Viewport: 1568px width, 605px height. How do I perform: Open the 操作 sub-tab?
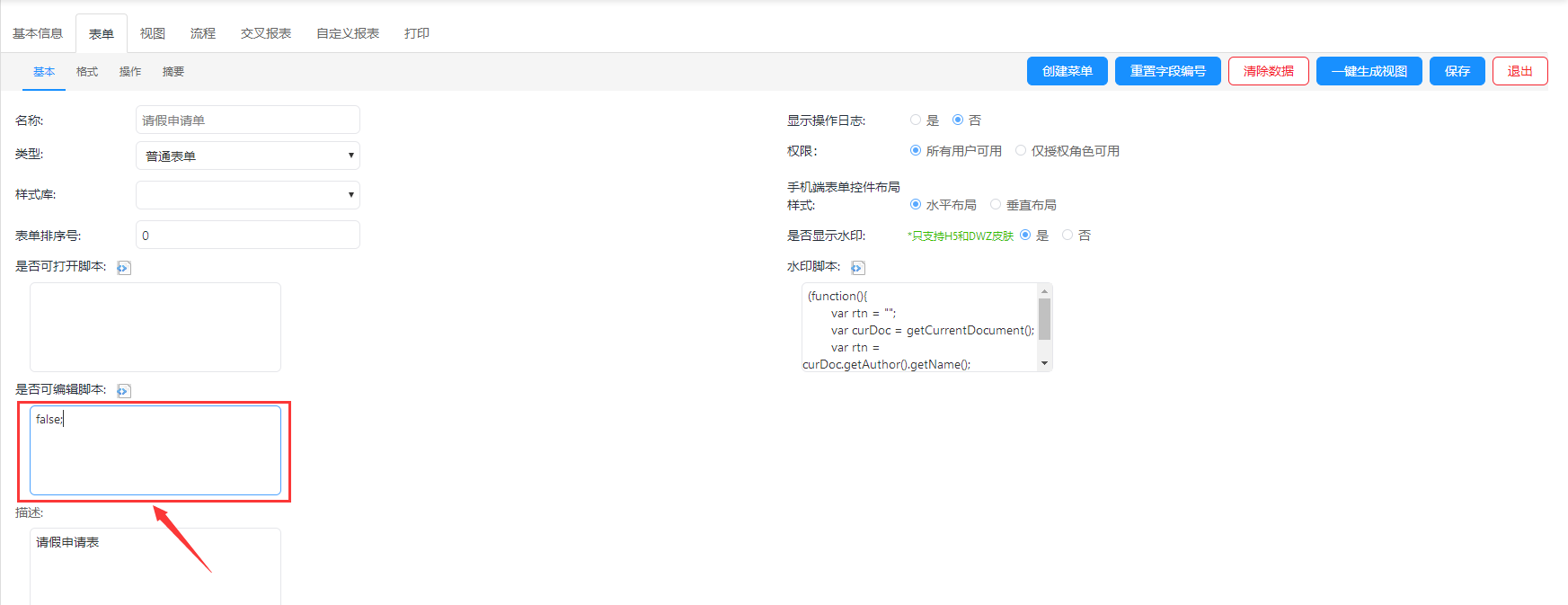pyautogui.click(x=130, y=72)
